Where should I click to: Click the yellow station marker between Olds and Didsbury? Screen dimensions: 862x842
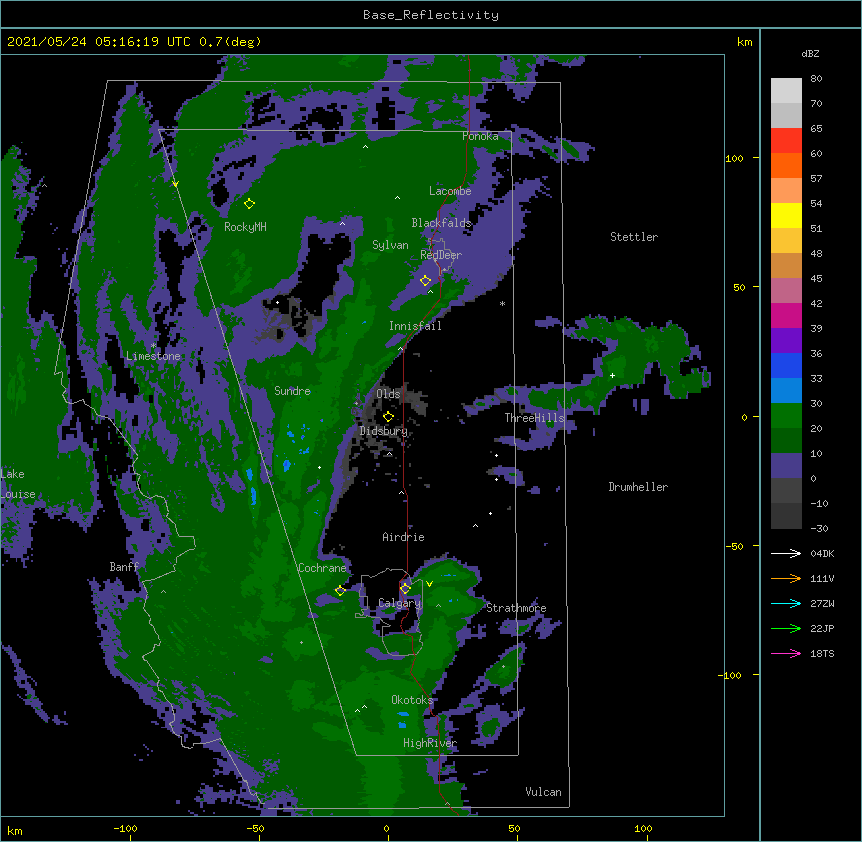tap(389, 417)
